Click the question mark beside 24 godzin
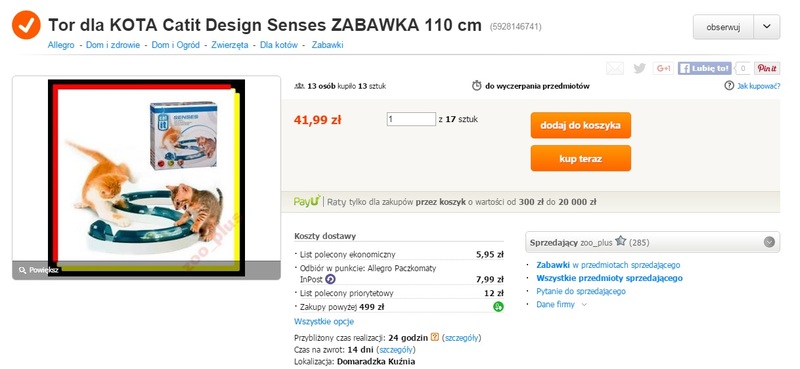This screenshot has width=800, height=369. pos(435,337)
